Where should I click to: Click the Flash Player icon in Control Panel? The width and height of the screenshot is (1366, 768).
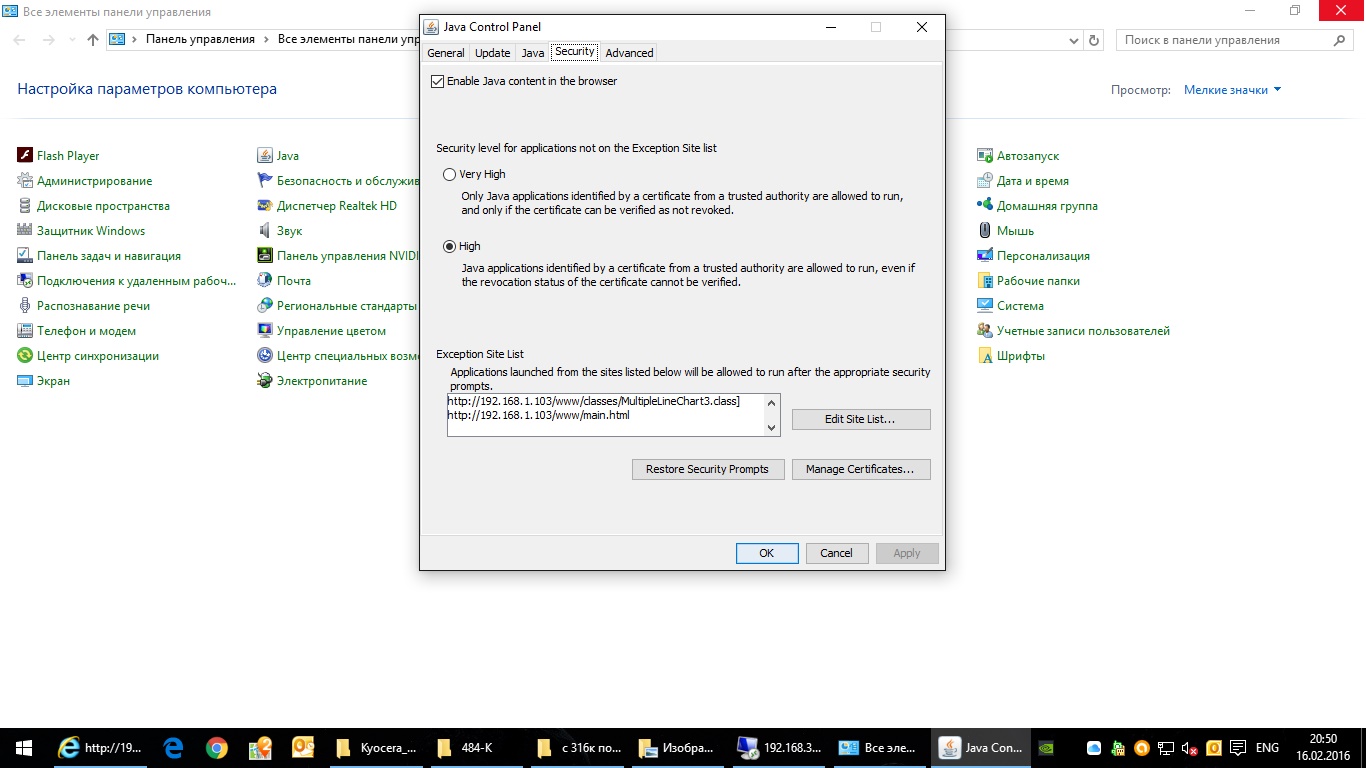pos(25,155)
